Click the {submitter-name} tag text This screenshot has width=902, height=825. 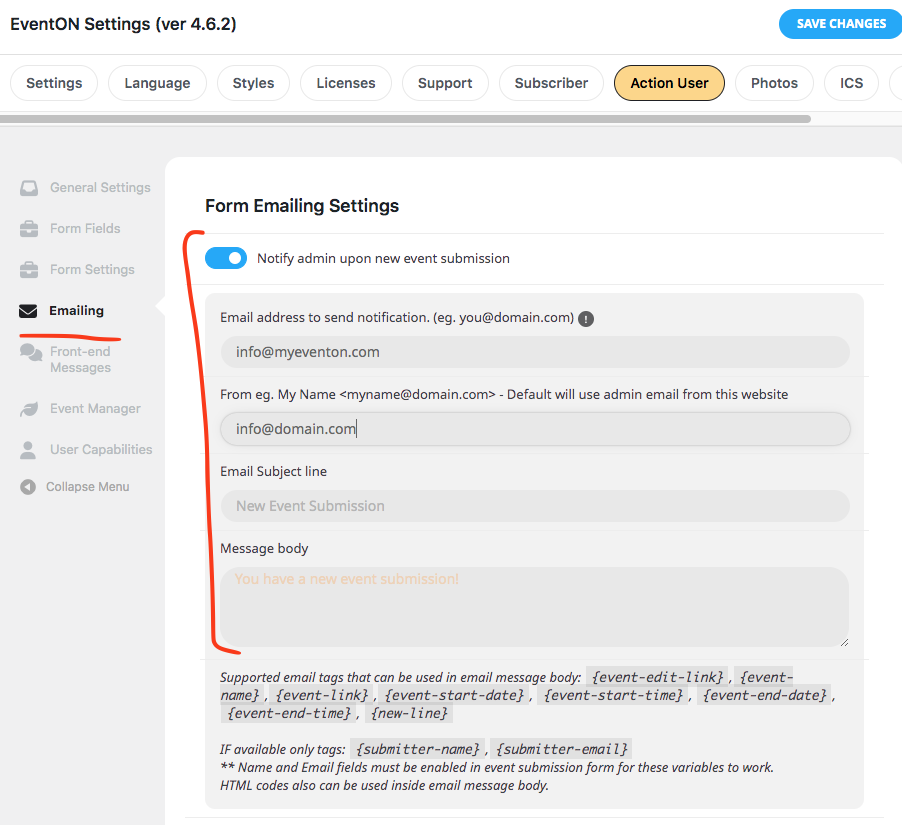coord(418,749)
